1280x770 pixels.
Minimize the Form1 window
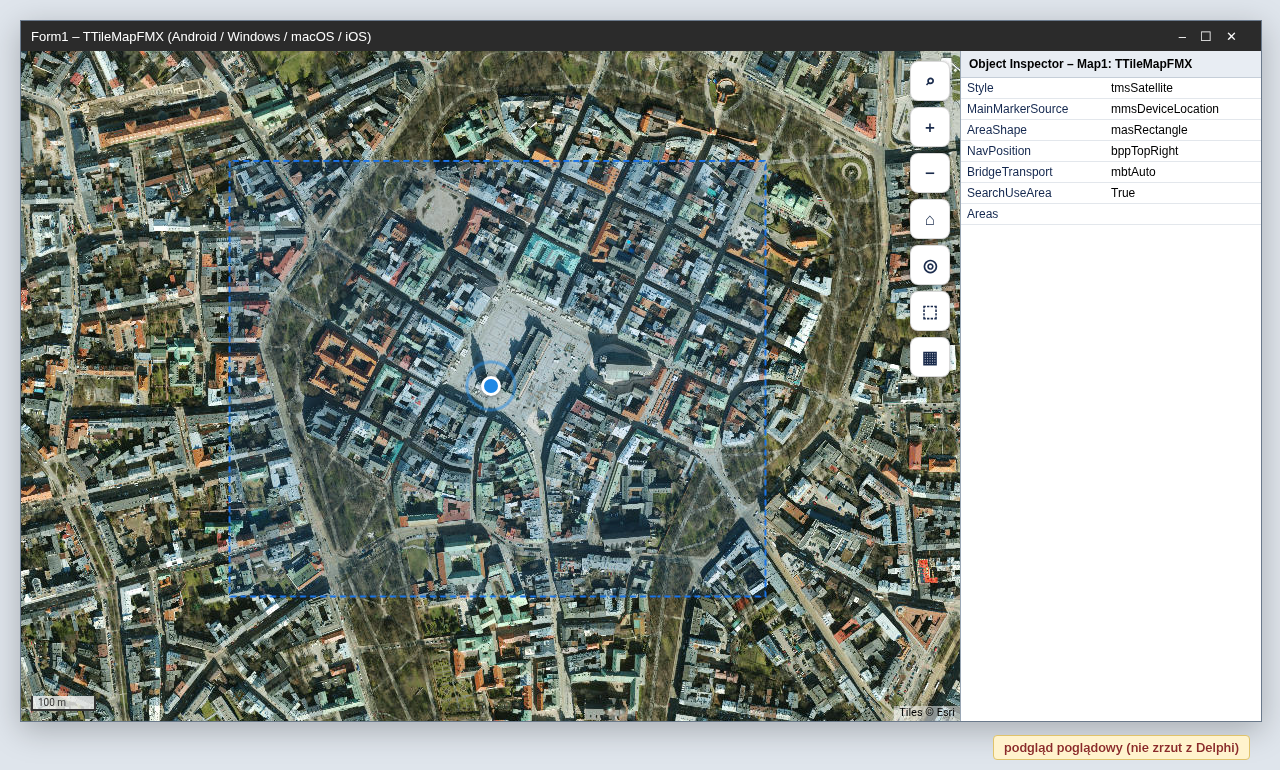(x=1182, y=36)
